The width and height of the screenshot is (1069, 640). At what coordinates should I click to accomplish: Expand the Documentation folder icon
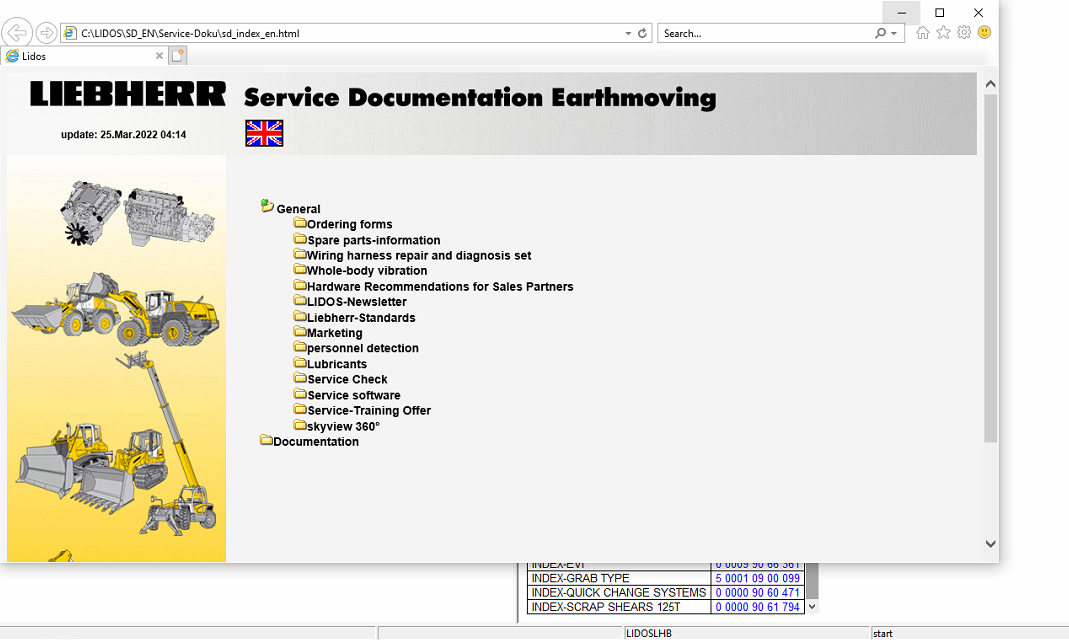(x=266, y=440)
